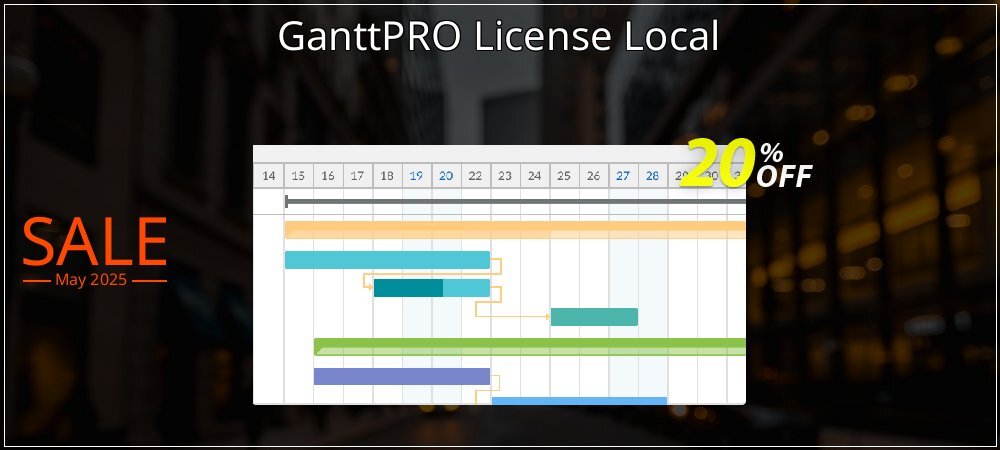The height and width of the screenshot is (450, 1000).
Task: Click the gray project timeline bar
Action: point(515,201)
